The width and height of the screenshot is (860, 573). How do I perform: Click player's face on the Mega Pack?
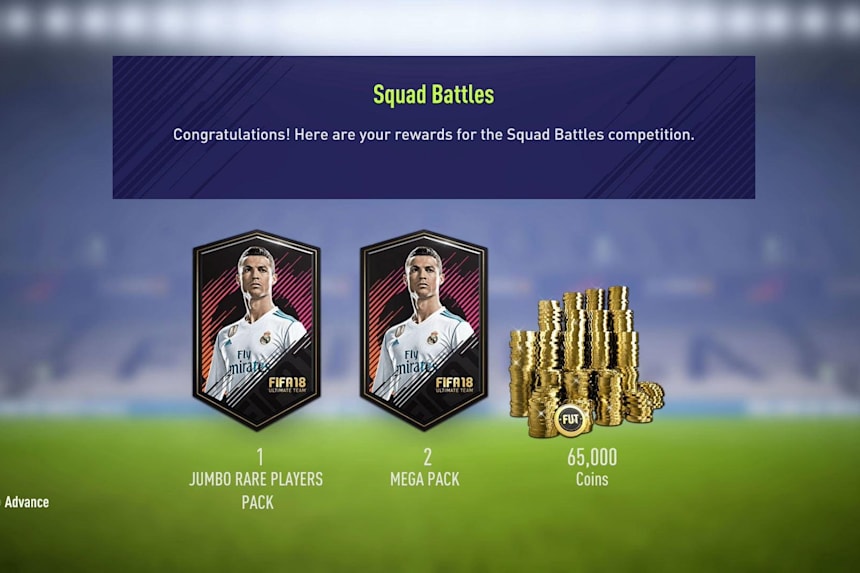(x=423, y=275)
